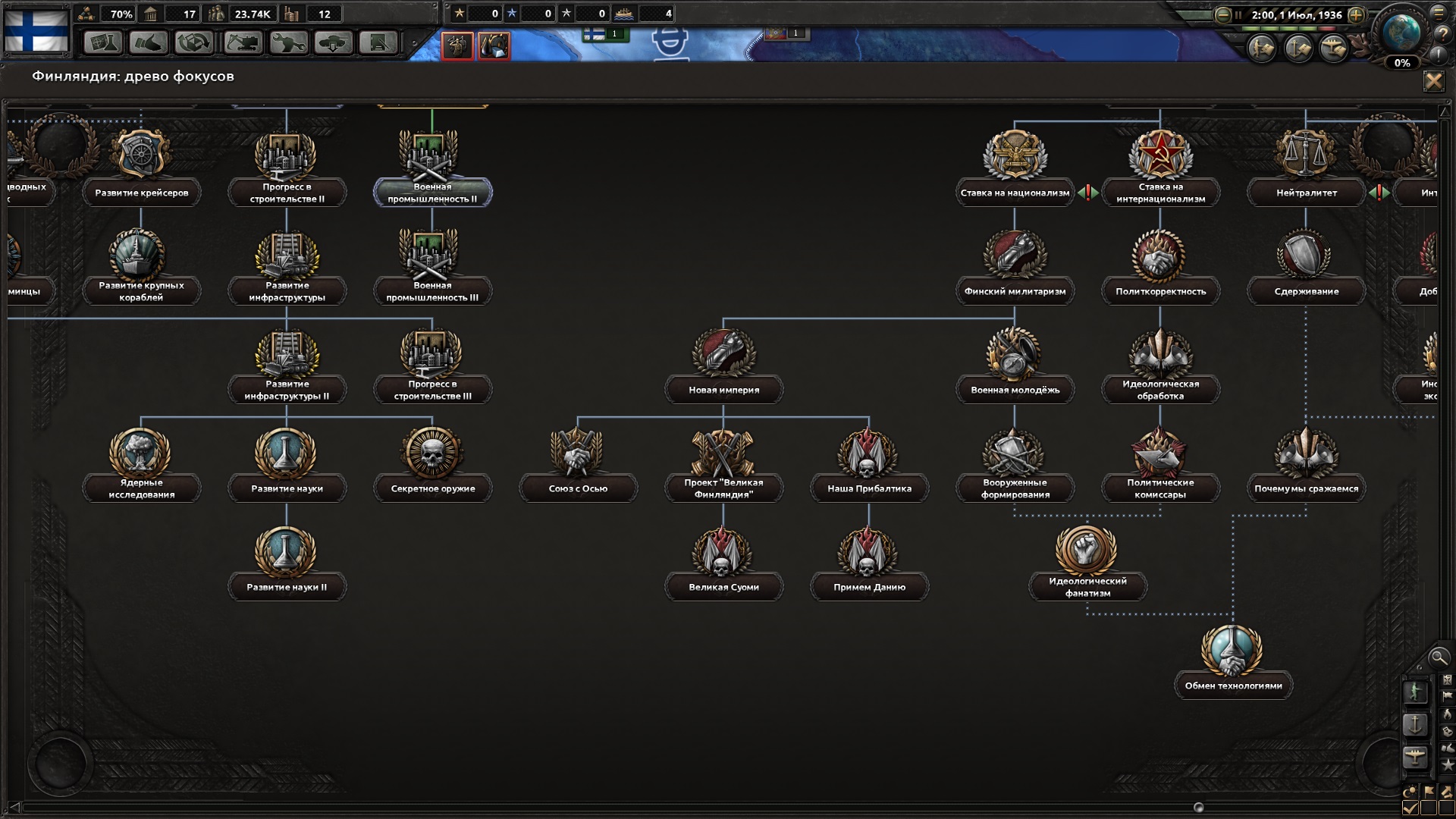Image resolution: width=1456 pixels, height=819 pixels.
Task: Toggle the day/night cycle checkbox
Action: tap(1410, 807)
